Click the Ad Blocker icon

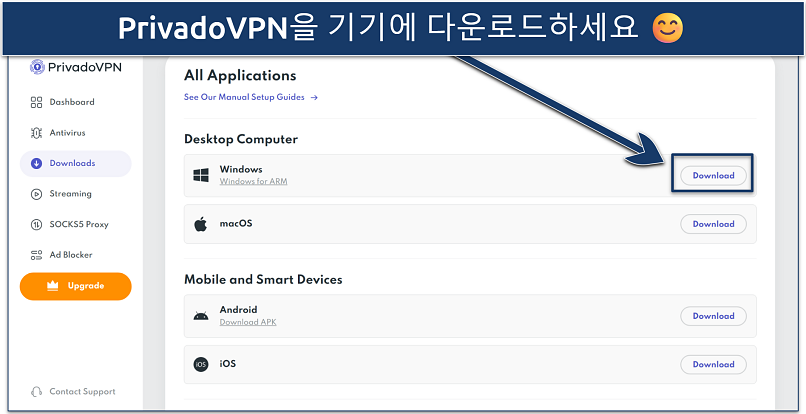tap(36, 255)
